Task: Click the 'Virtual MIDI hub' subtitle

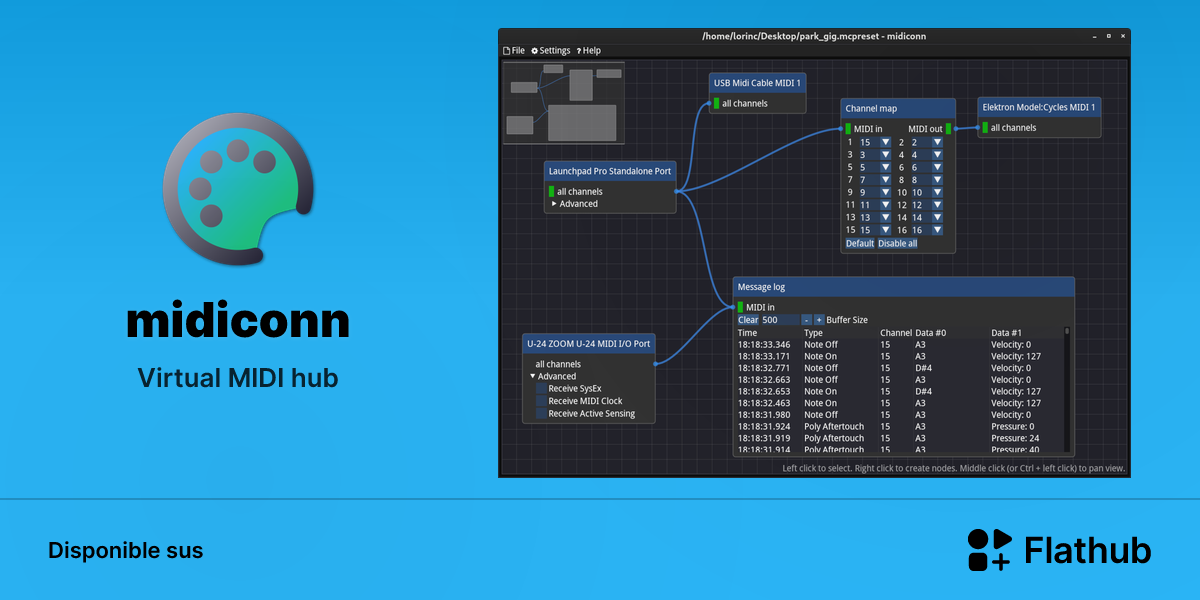Action: pos(238,378)
